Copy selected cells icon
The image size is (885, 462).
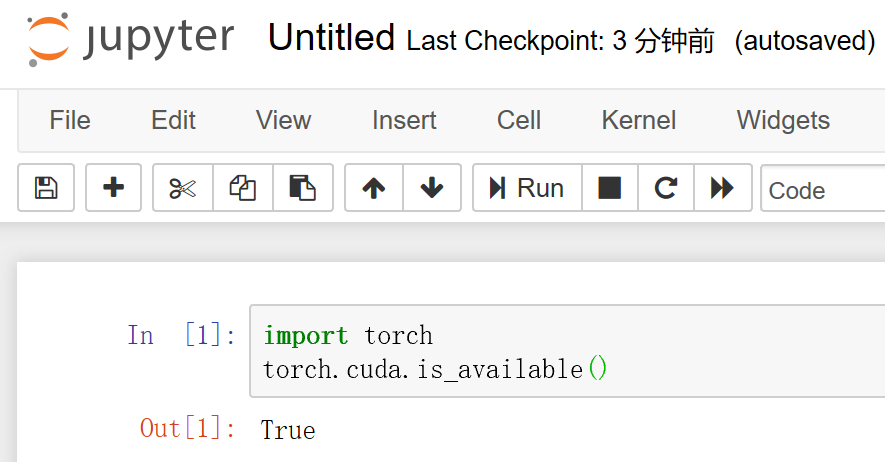coord(243,188)
